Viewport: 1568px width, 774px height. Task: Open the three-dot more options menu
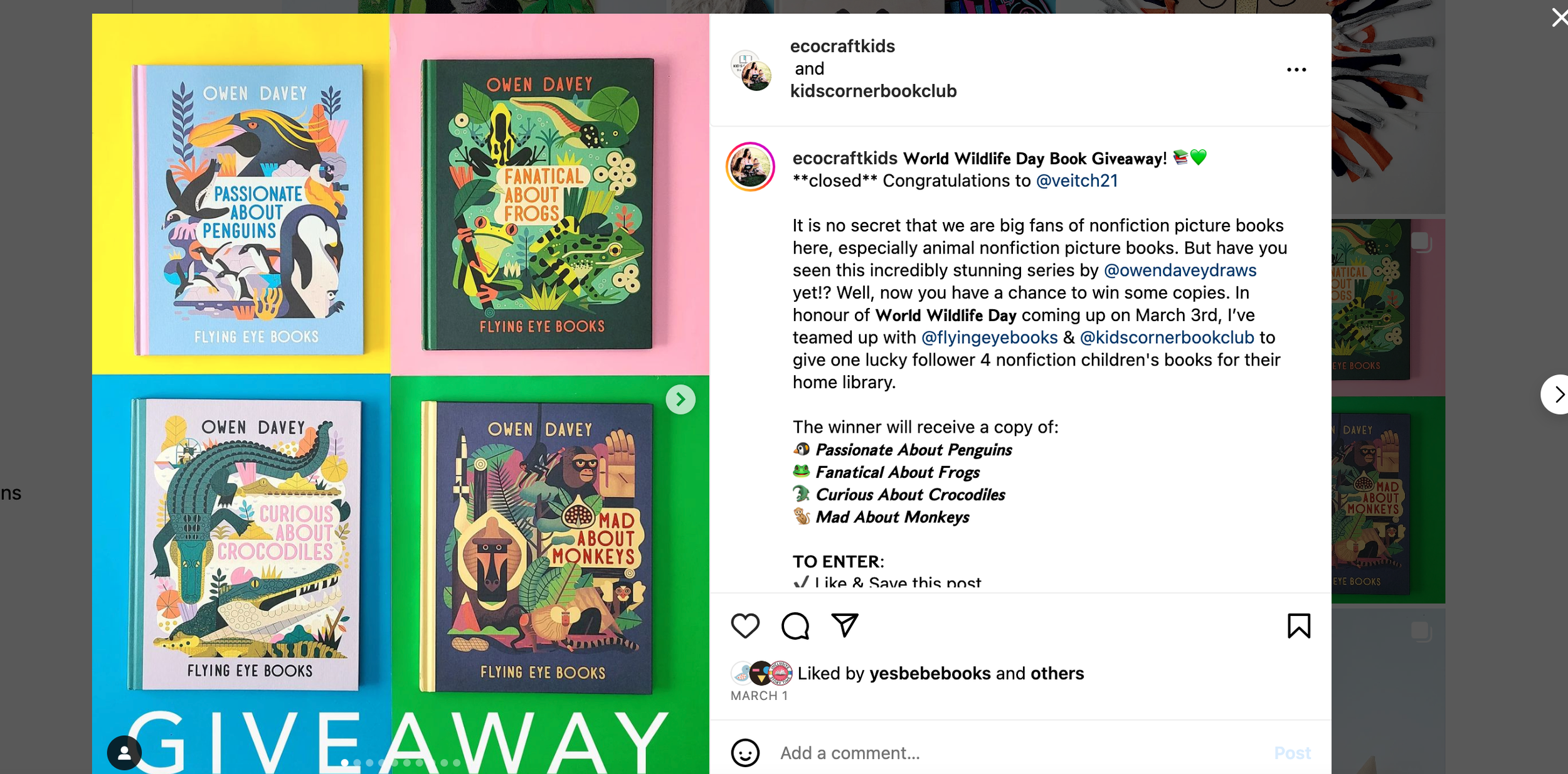point(1296,70)
